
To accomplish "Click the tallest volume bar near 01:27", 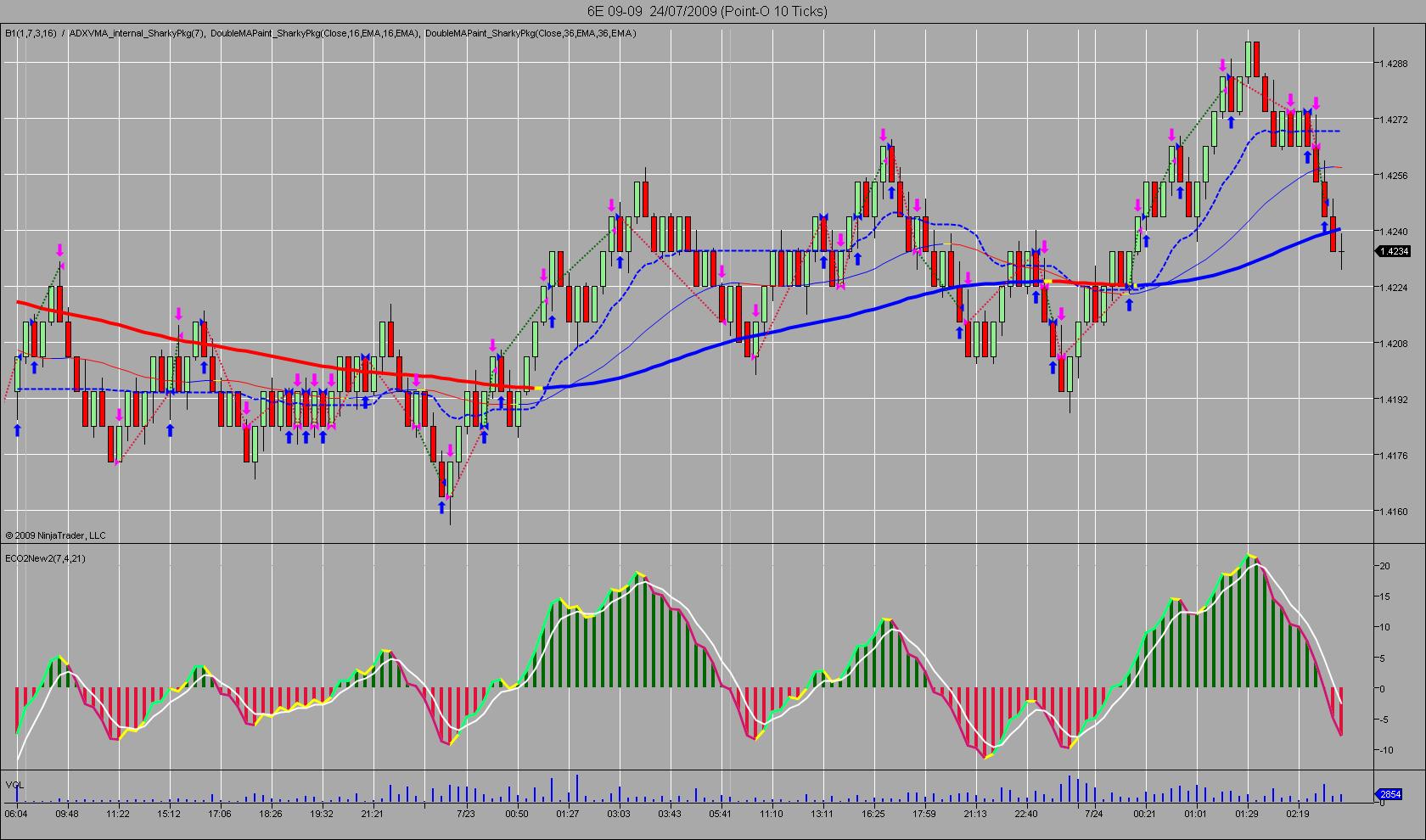I will pyautogui.click(x=577, y=787).
